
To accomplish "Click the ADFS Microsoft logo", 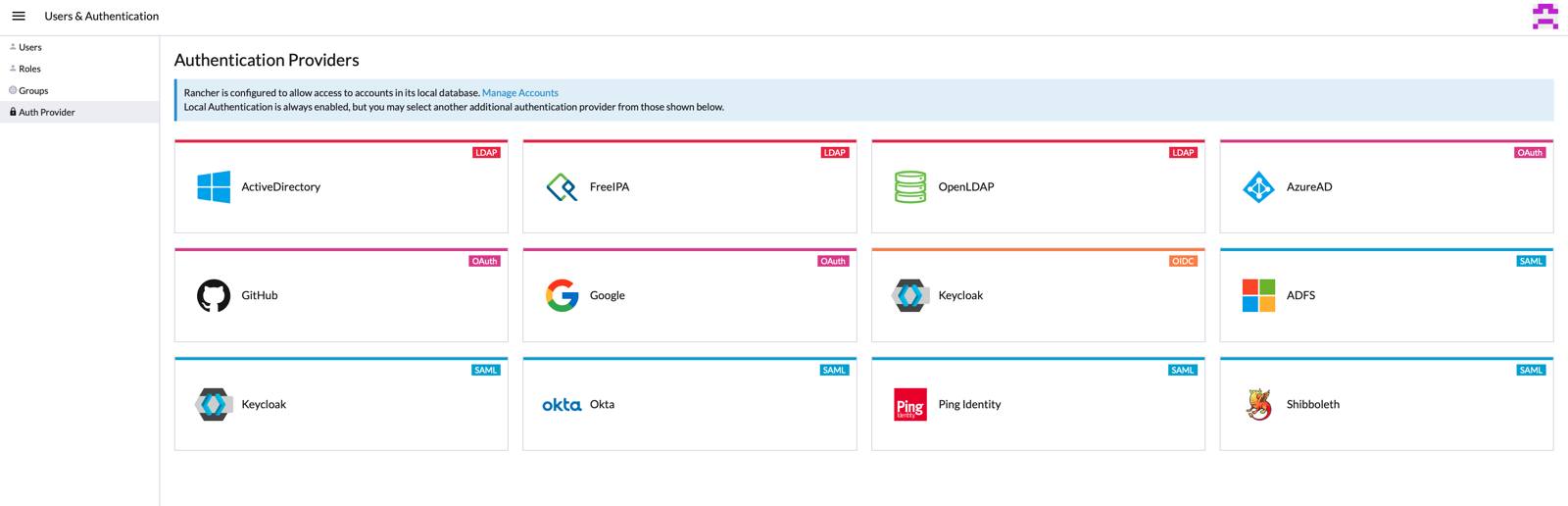I will 1258,295.
